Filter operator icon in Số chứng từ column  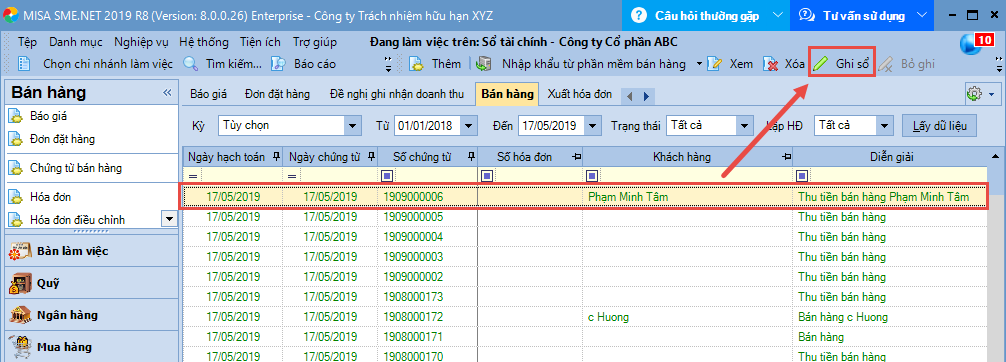[386, 175]
